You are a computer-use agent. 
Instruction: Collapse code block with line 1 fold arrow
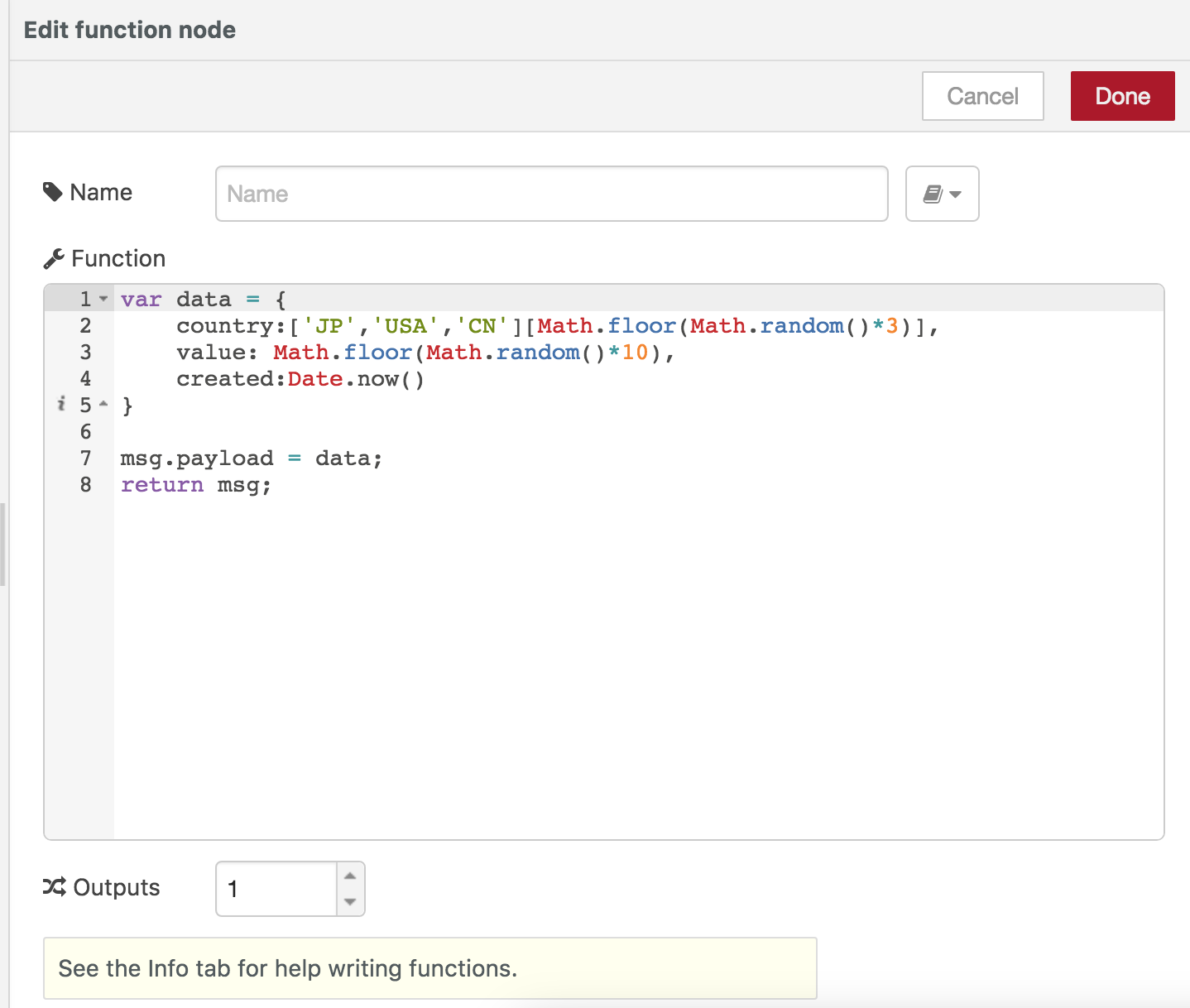104,298
